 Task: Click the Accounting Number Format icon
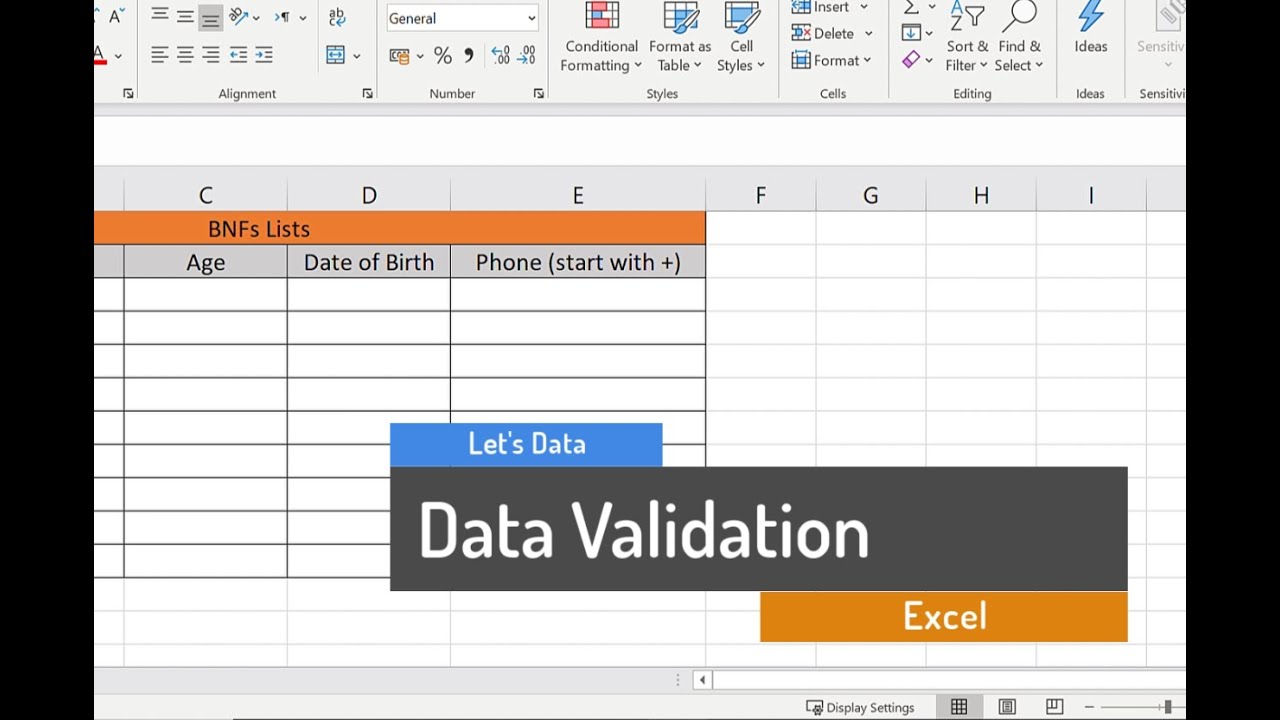(400, 56)
